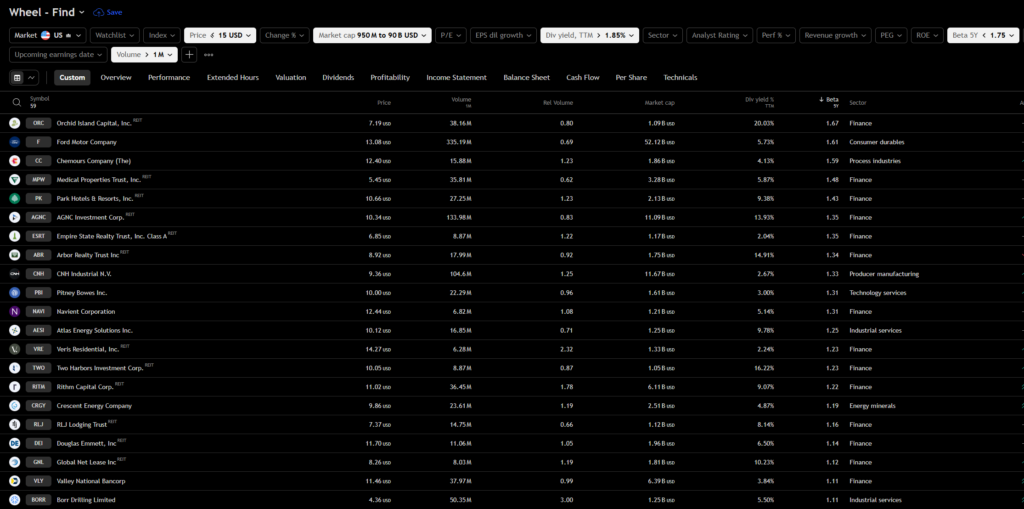Open the Upcoming earnings date filter

pos(59,55)
